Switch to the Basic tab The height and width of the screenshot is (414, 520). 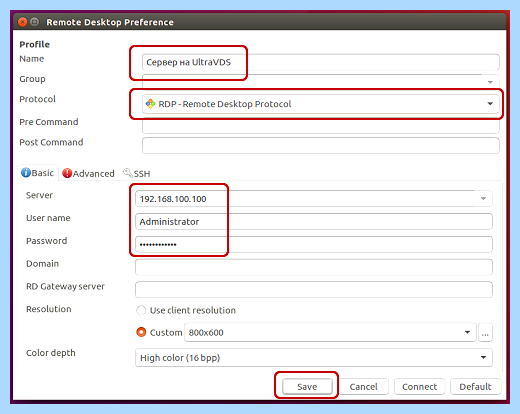pos(38,173)
